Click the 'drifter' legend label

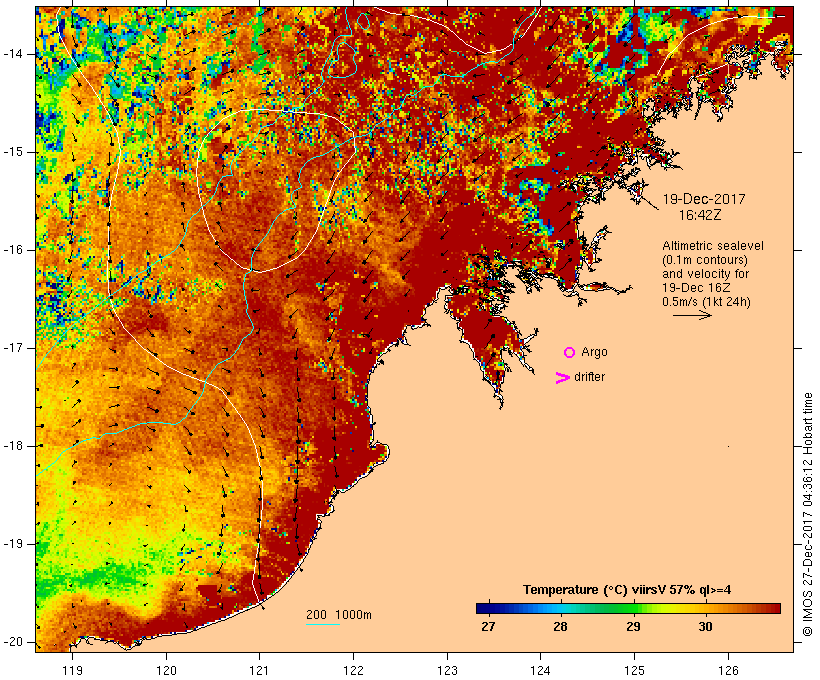coord(589,377)
